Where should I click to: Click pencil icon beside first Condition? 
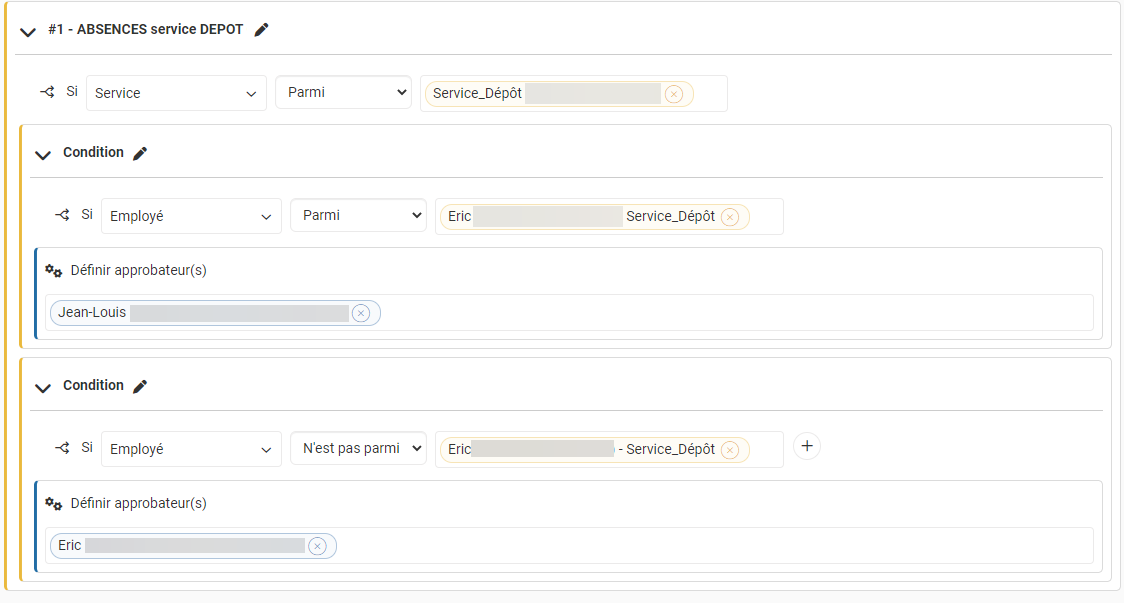(x=140, y=153)
